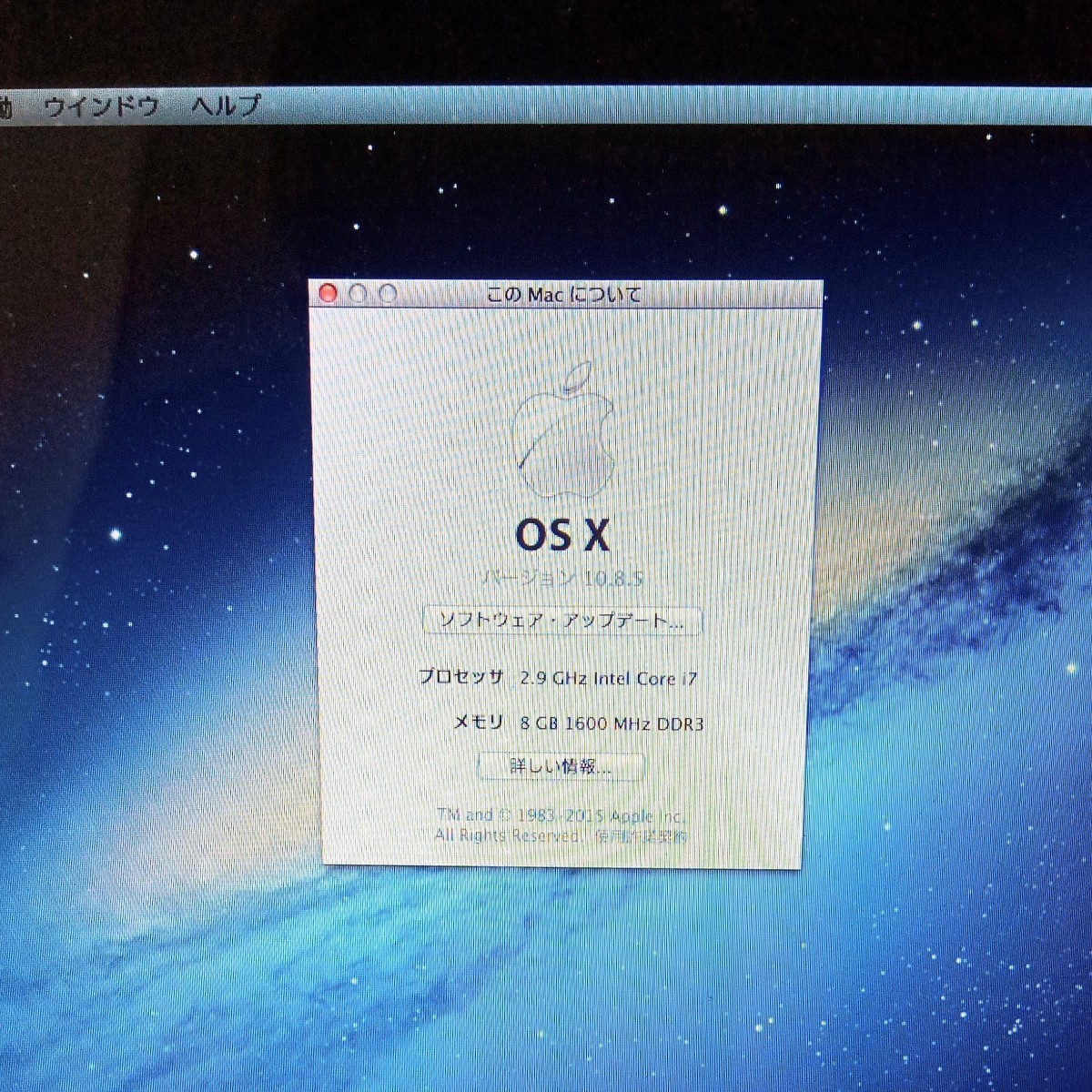This screenshot has width=1092, height=1092.
Task: Click the バージョン 10.8.5 version text
Action: click(563, 578)
